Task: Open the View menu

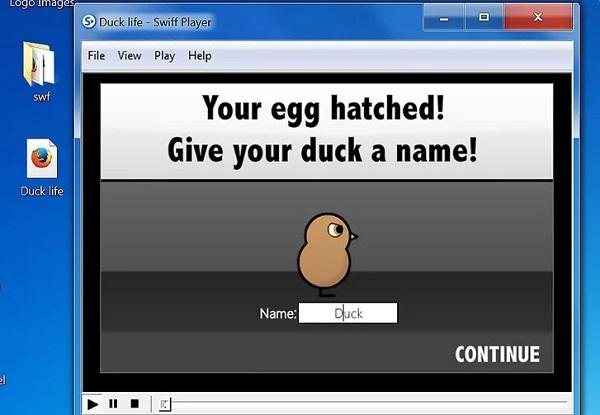Action: coord(129,56)
